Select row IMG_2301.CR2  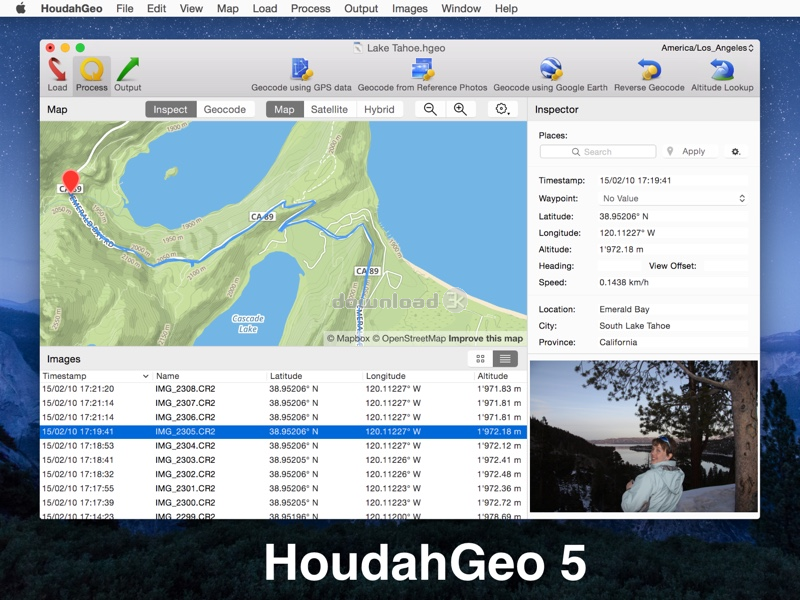pyautogui.click(x=283, y=488)
